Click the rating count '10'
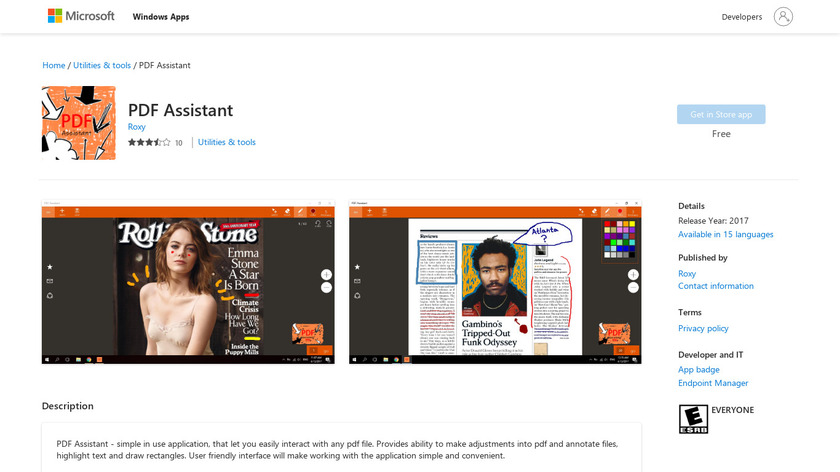Viewport: 840px width, 472px height. click(x=178, y=143)
